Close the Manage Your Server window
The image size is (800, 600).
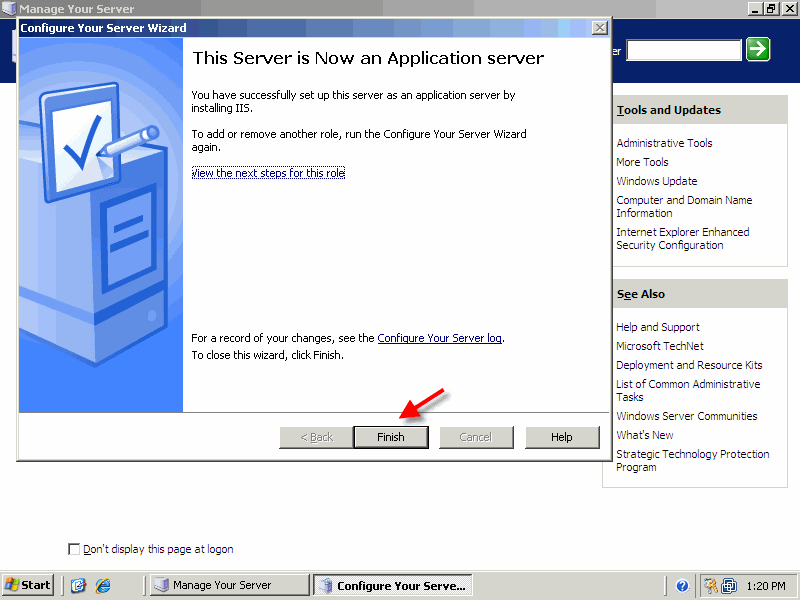coord(788,8)
